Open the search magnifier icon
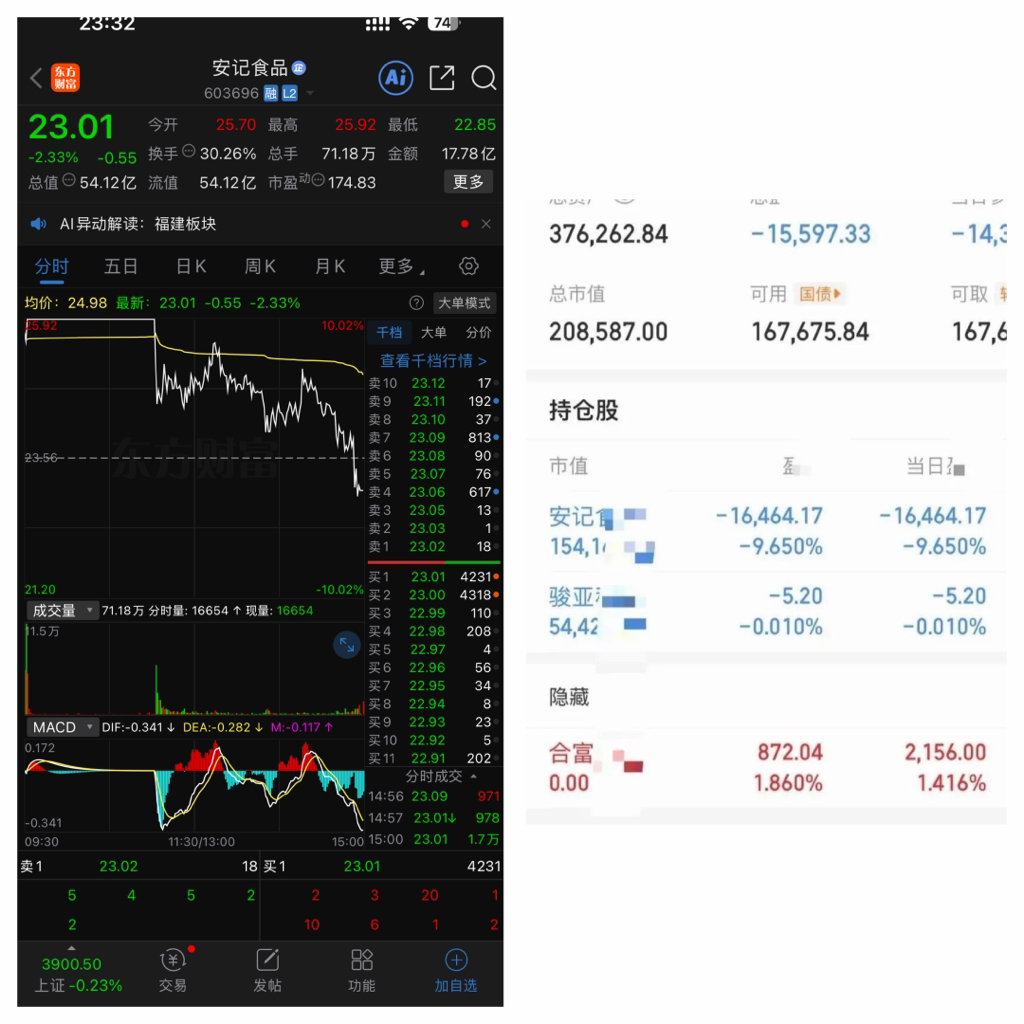 pyautogui.click(x=483, y=78)
